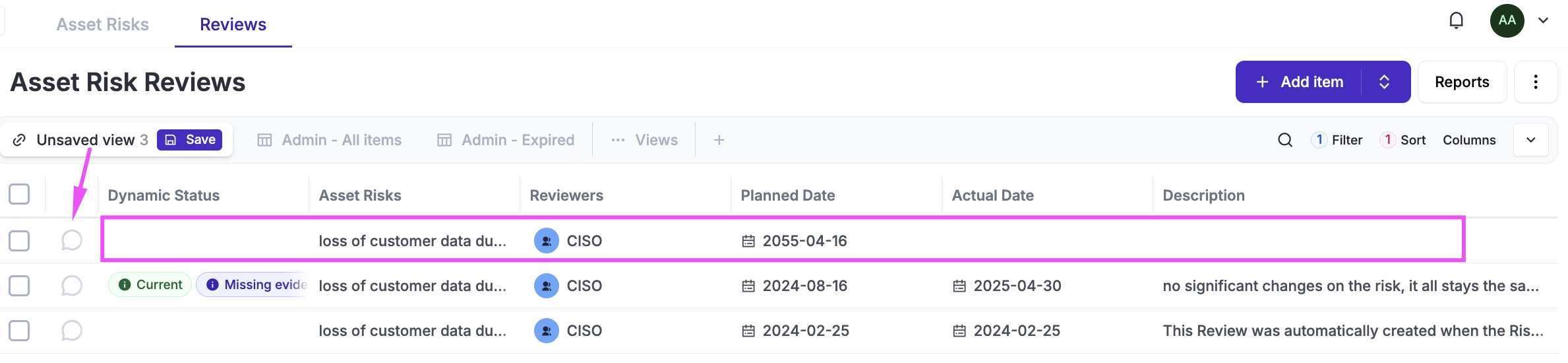Expand the toolbar chevron next to Columns
Screen dimensions: 1568x363
[x=1530, y=140]
